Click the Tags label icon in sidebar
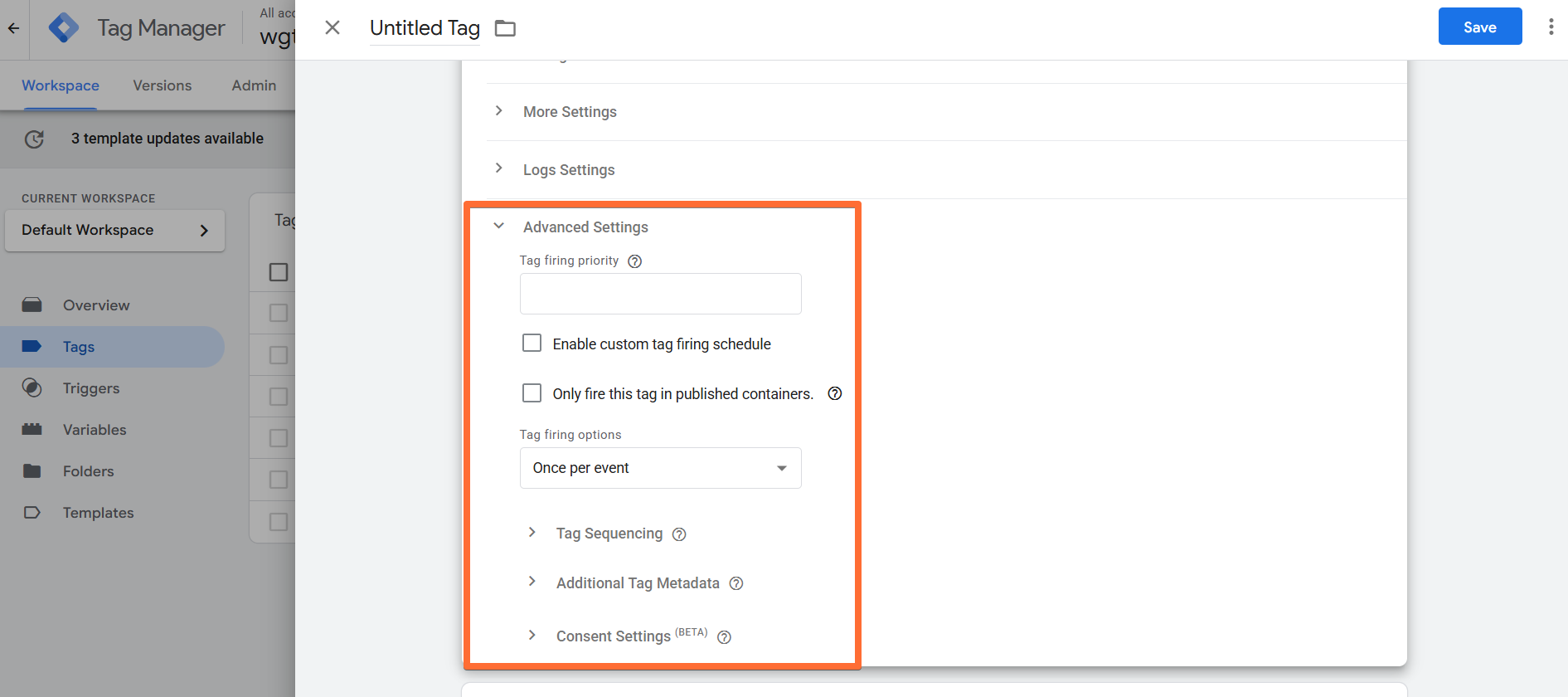This screenshot has height=697, width=1568. [x=32, y=347]
